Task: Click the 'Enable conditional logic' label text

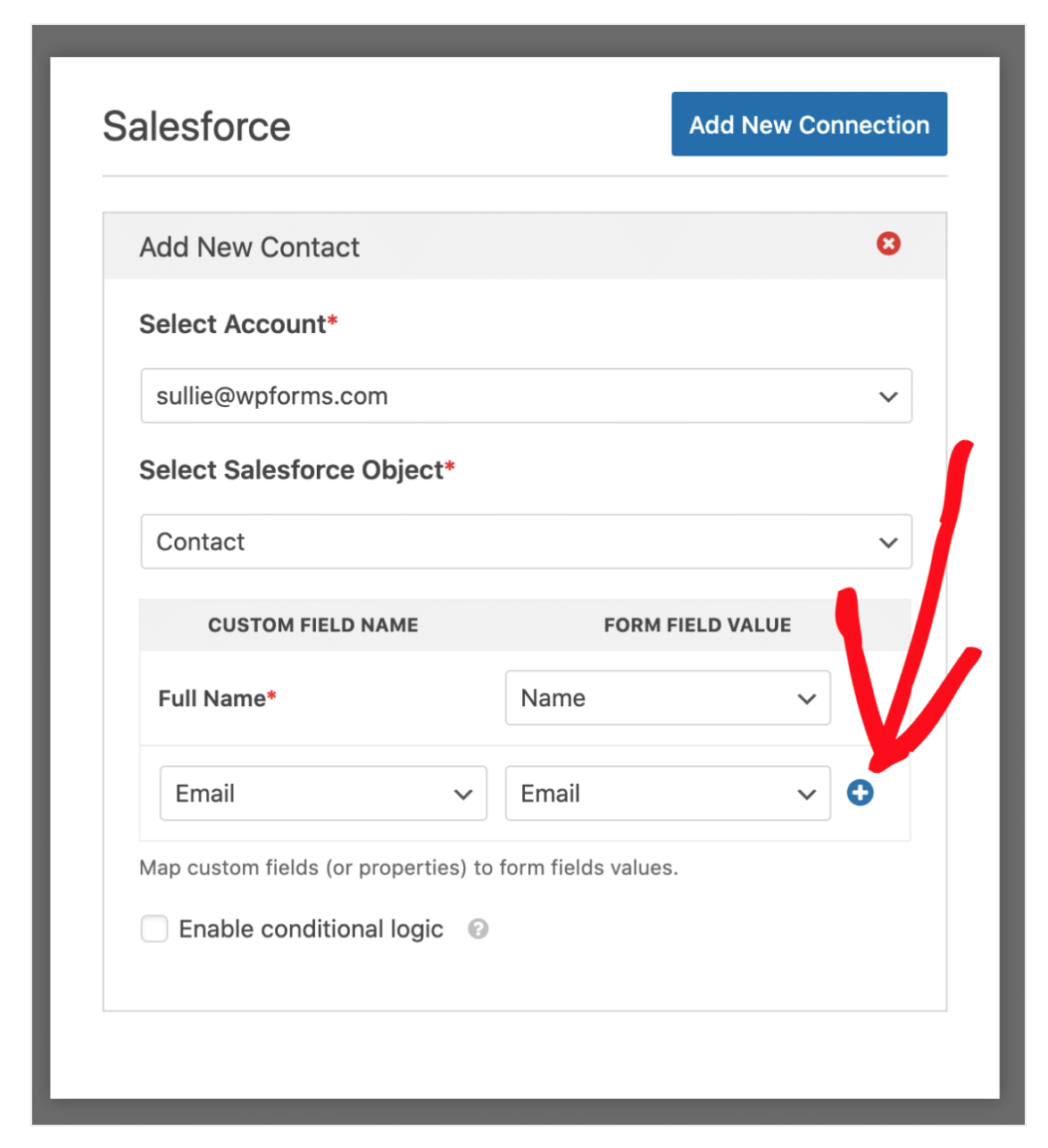Action: pos(311,929)
